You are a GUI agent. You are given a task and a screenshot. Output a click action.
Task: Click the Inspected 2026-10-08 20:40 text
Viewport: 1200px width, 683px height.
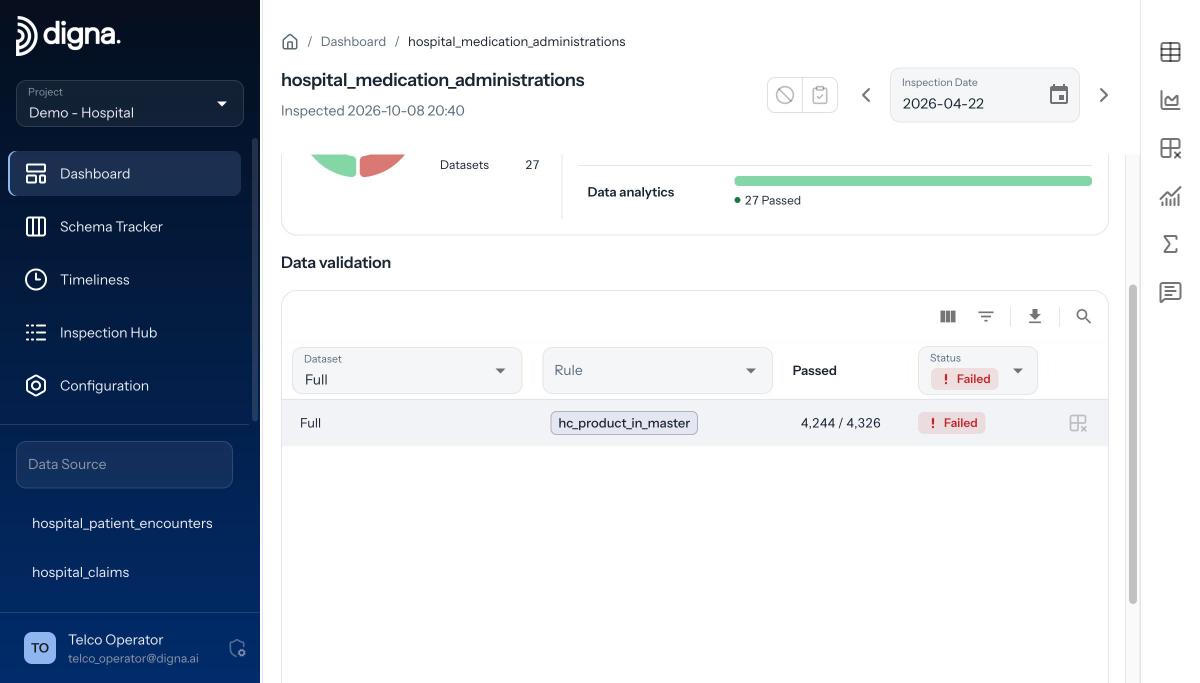point(373,111)
